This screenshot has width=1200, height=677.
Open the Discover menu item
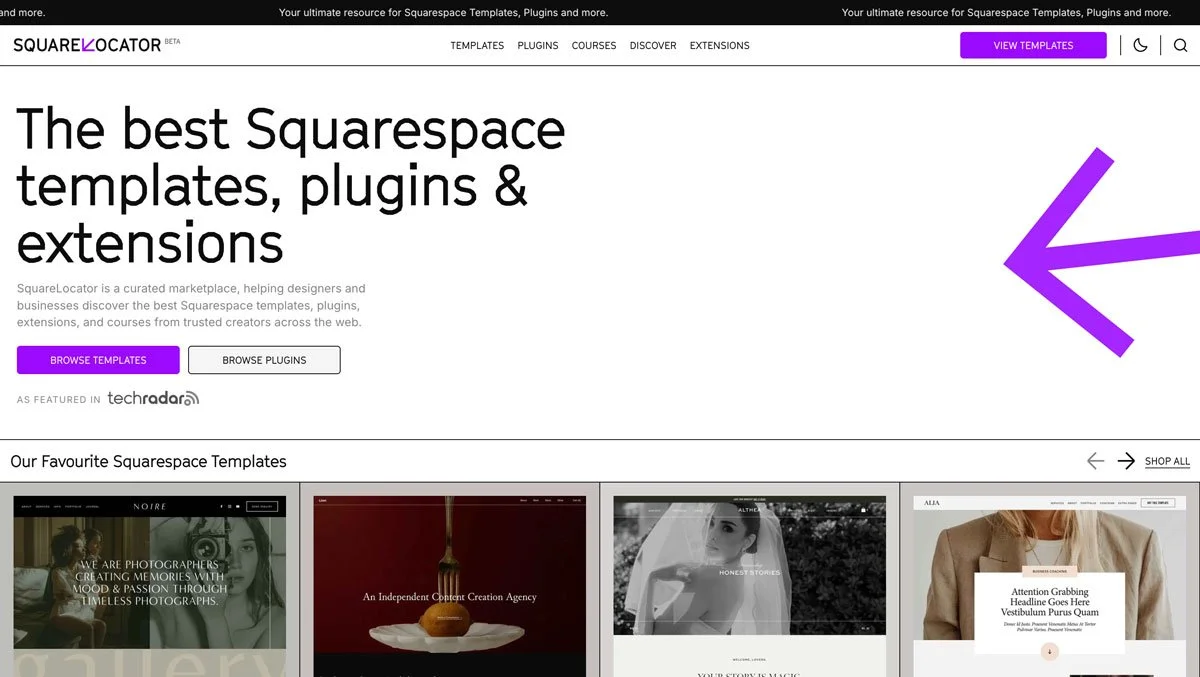653,46
